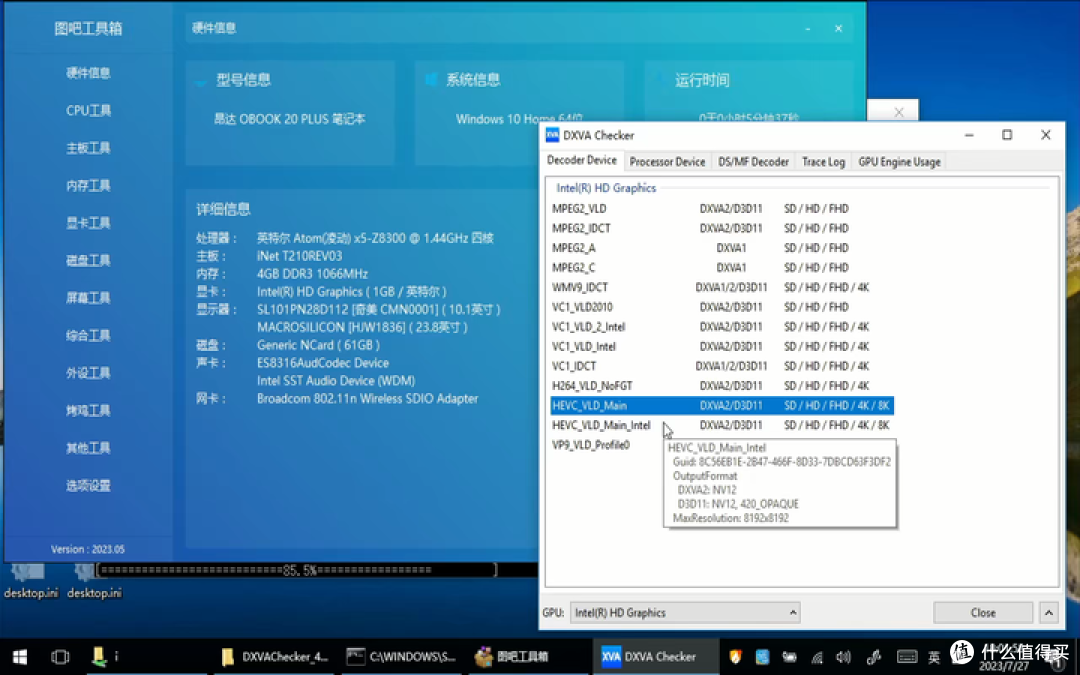Switch to DXVAChecker_4 folder taskbar item

[275, 656]
